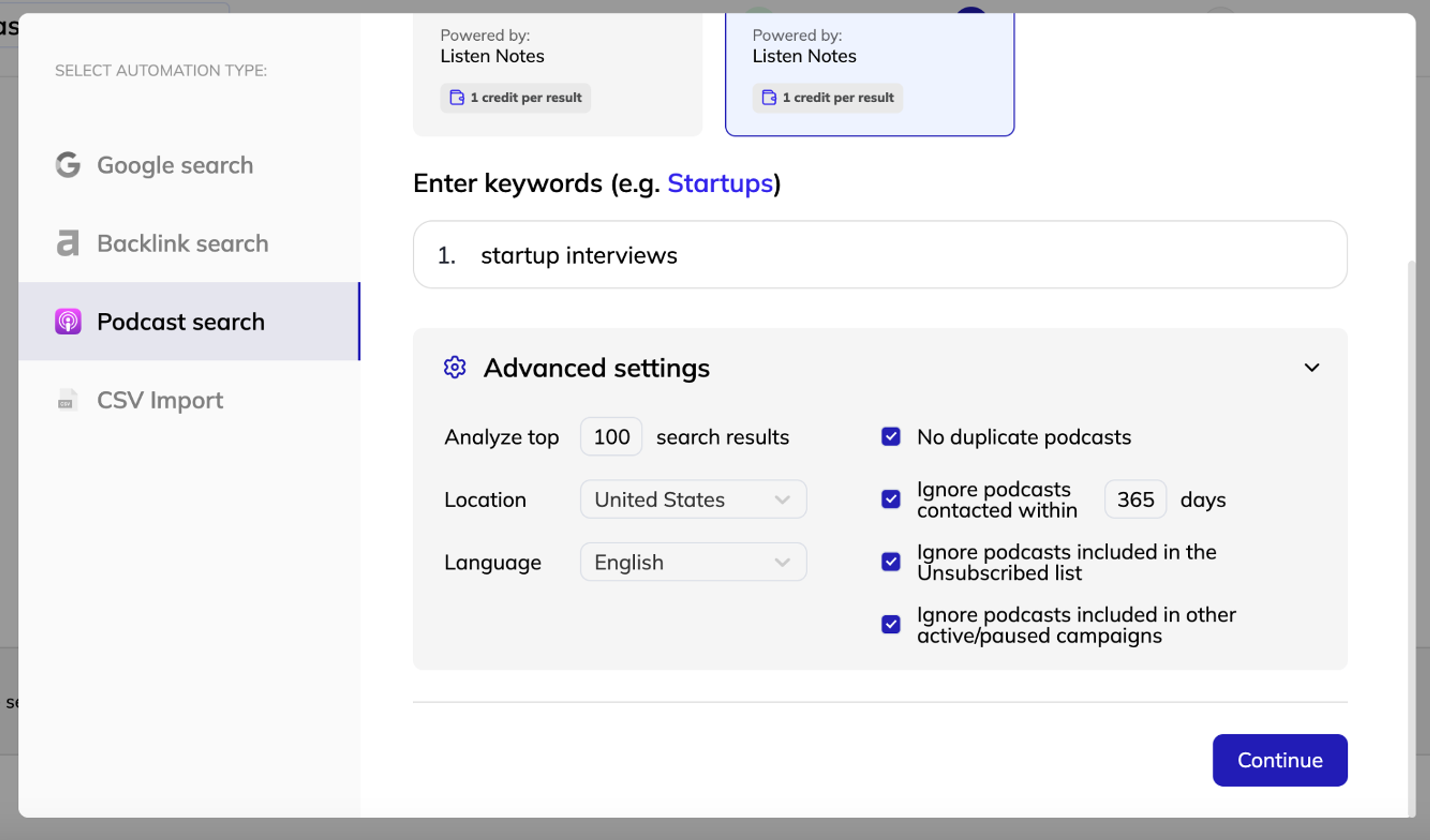This screenshot has height=840, width=1430.
Task: Click the CSV Import file icon
Action: 67,400
